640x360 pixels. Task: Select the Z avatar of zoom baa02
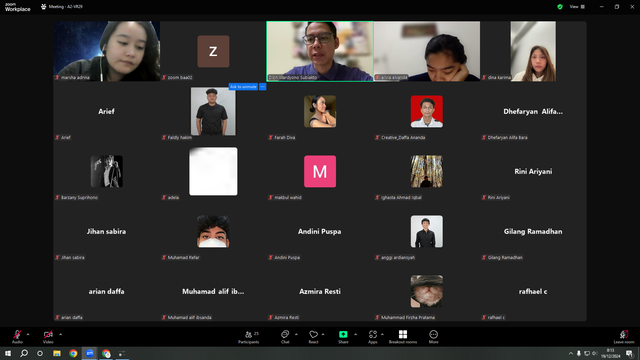[213, 51]
